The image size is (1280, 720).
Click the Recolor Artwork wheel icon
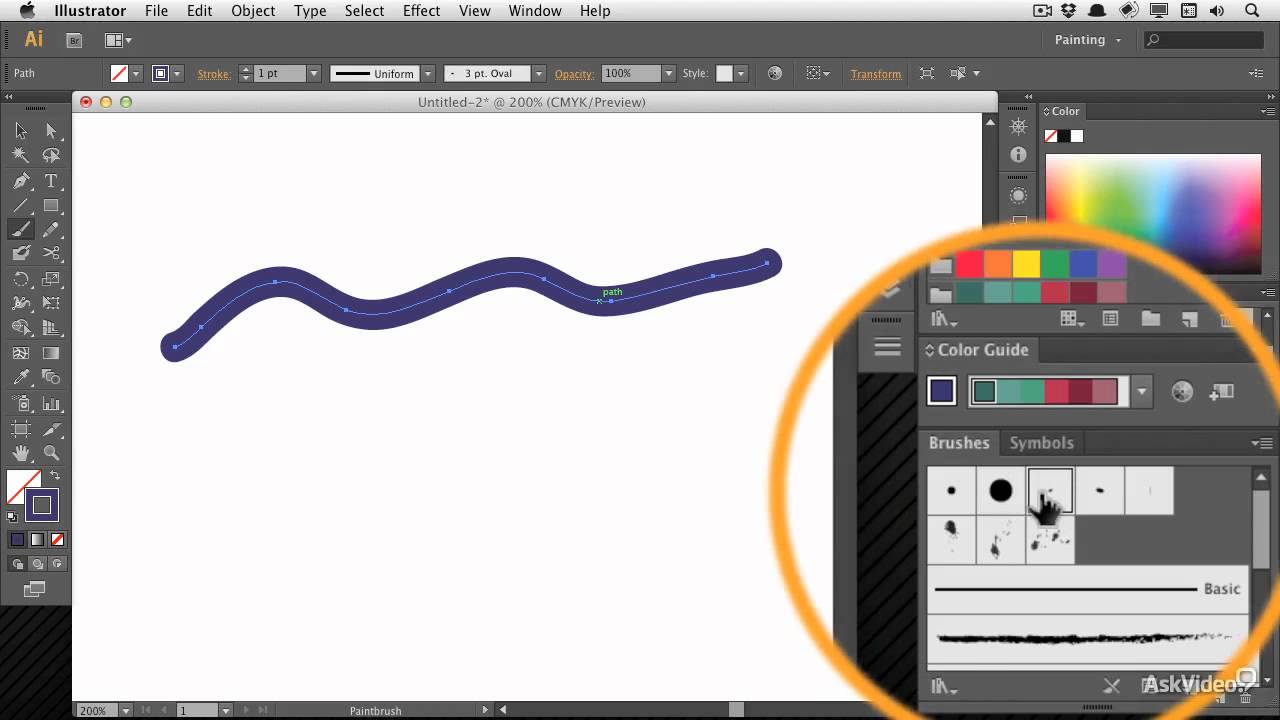pyautogui.click(x=774, y=73)
